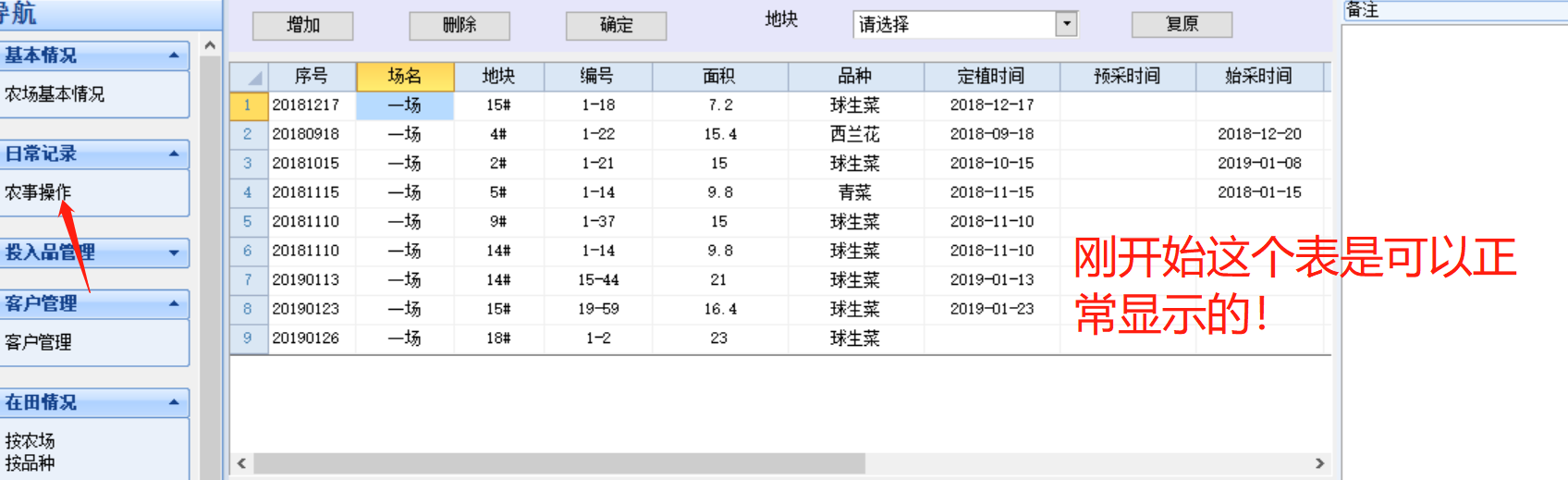Screen dimensions: 1568x480
Task: Click sidebar scrollbar up arrow
Action: pyautogui.click(x=210, y=44)
